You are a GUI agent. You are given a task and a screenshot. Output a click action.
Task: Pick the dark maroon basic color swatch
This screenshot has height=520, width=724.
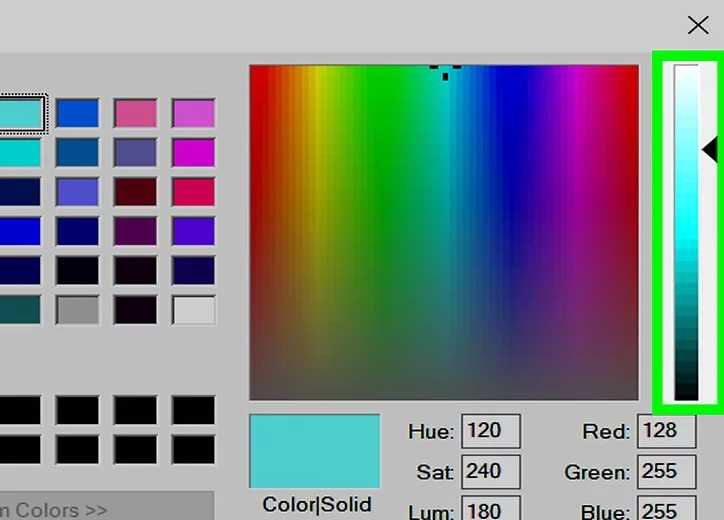[x=135, y=192]
